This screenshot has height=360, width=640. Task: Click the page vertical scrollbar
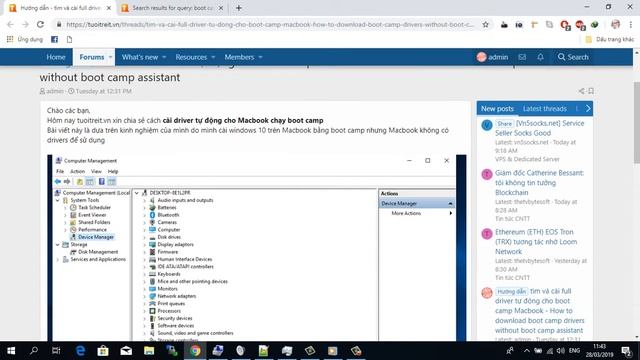[636, 122]
